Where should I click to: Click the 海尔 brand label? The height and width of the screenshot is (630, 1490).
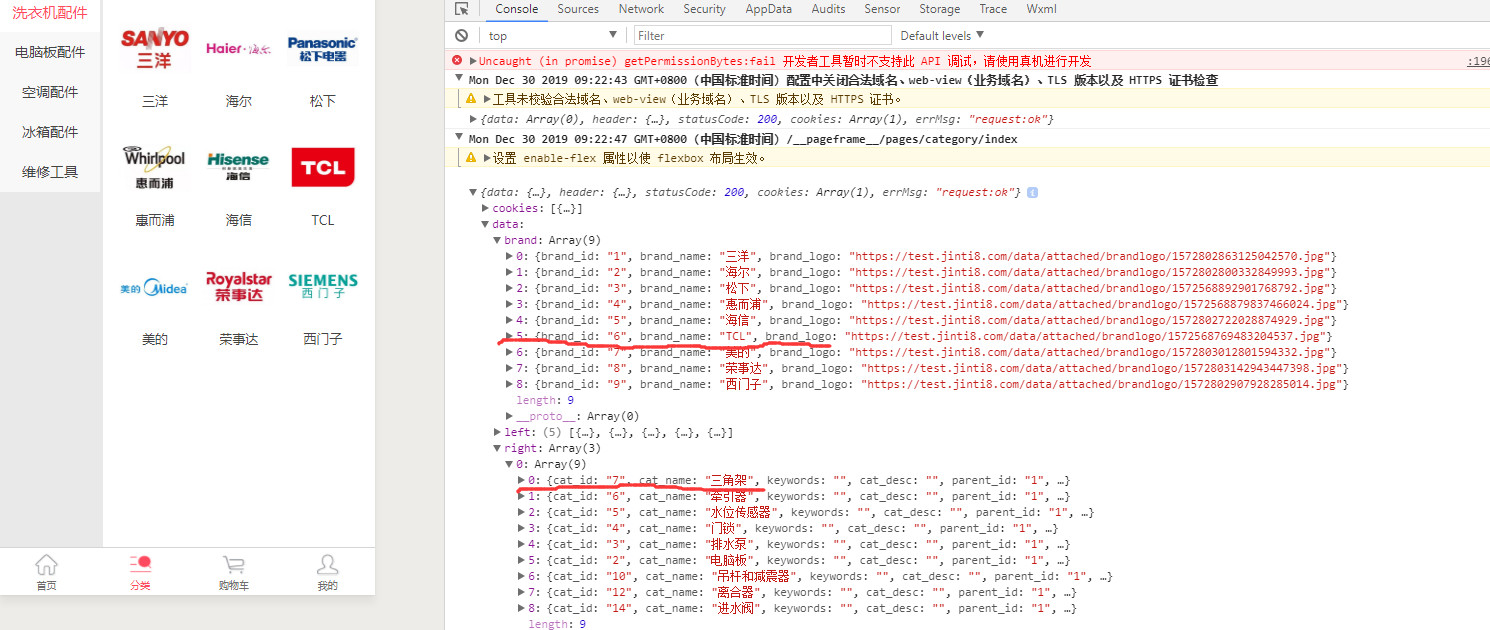[x=239, y=101]
